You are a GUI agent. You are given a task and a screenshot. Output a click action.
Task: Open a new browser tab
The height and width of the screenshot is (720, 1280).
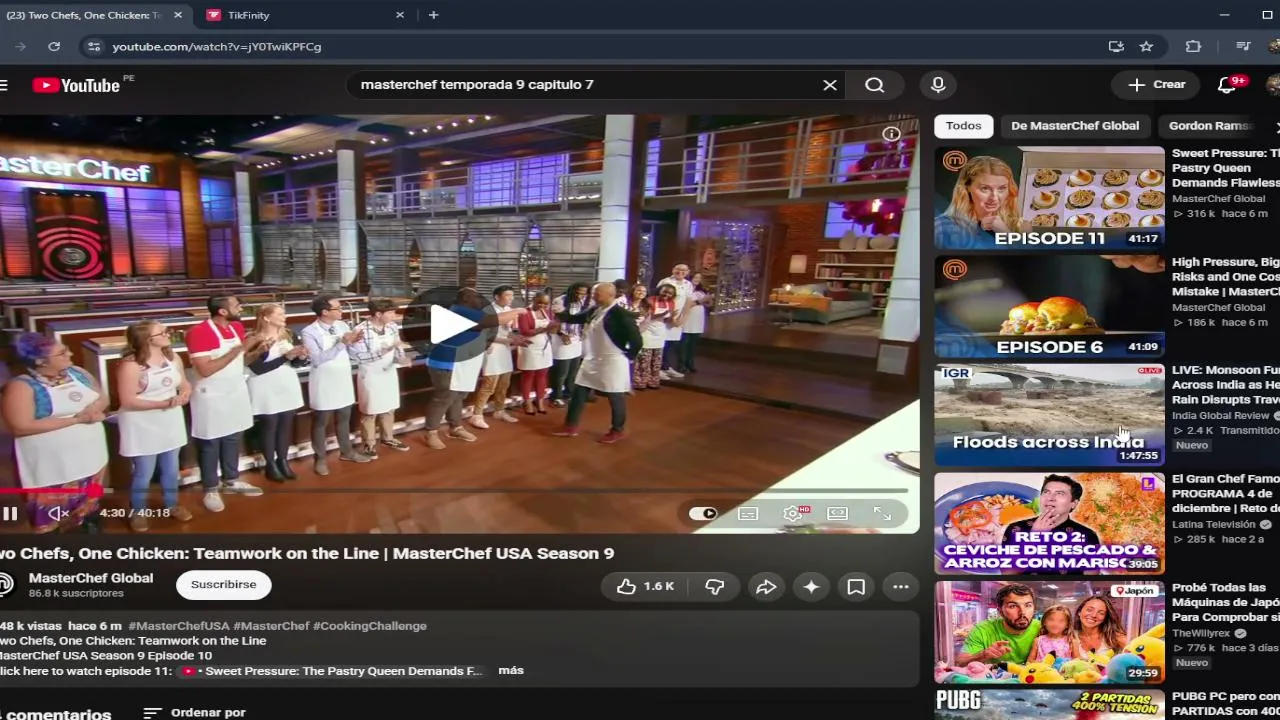click(433, 15)
